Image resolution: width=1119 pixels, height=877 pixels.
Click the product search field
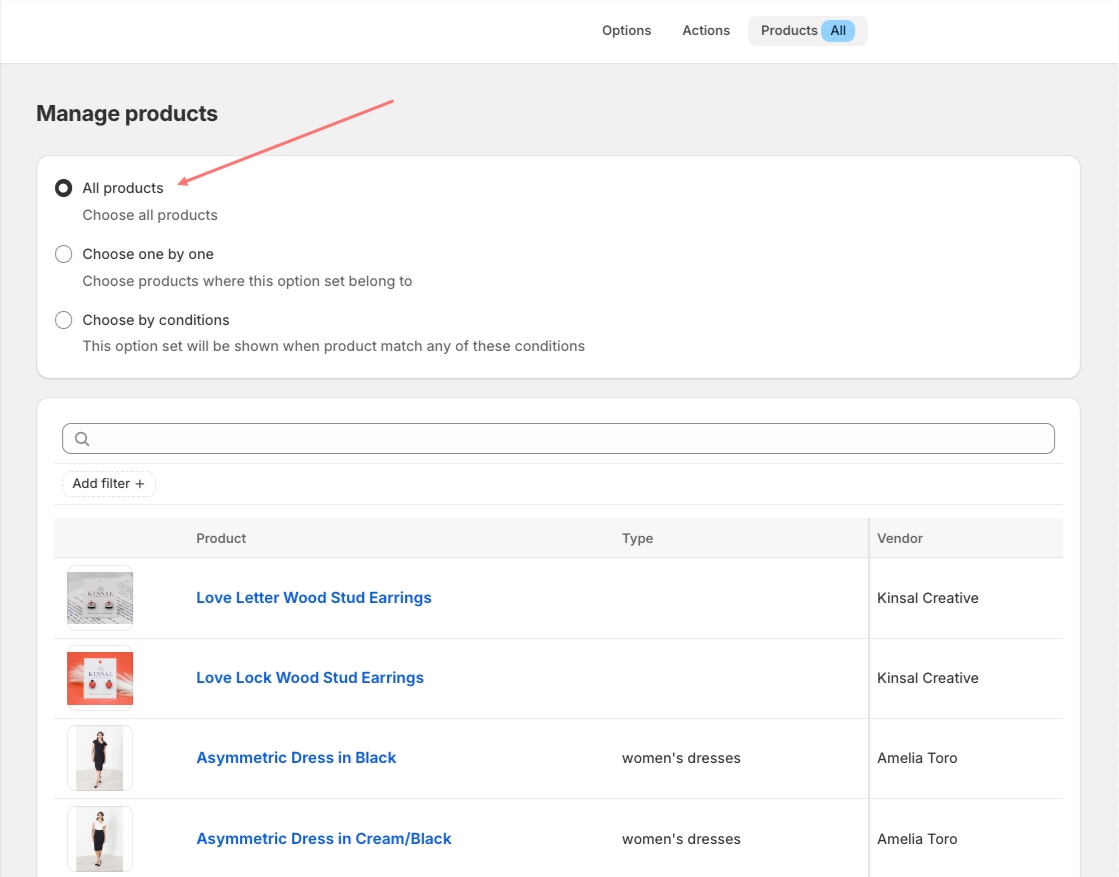coord(558,438)
